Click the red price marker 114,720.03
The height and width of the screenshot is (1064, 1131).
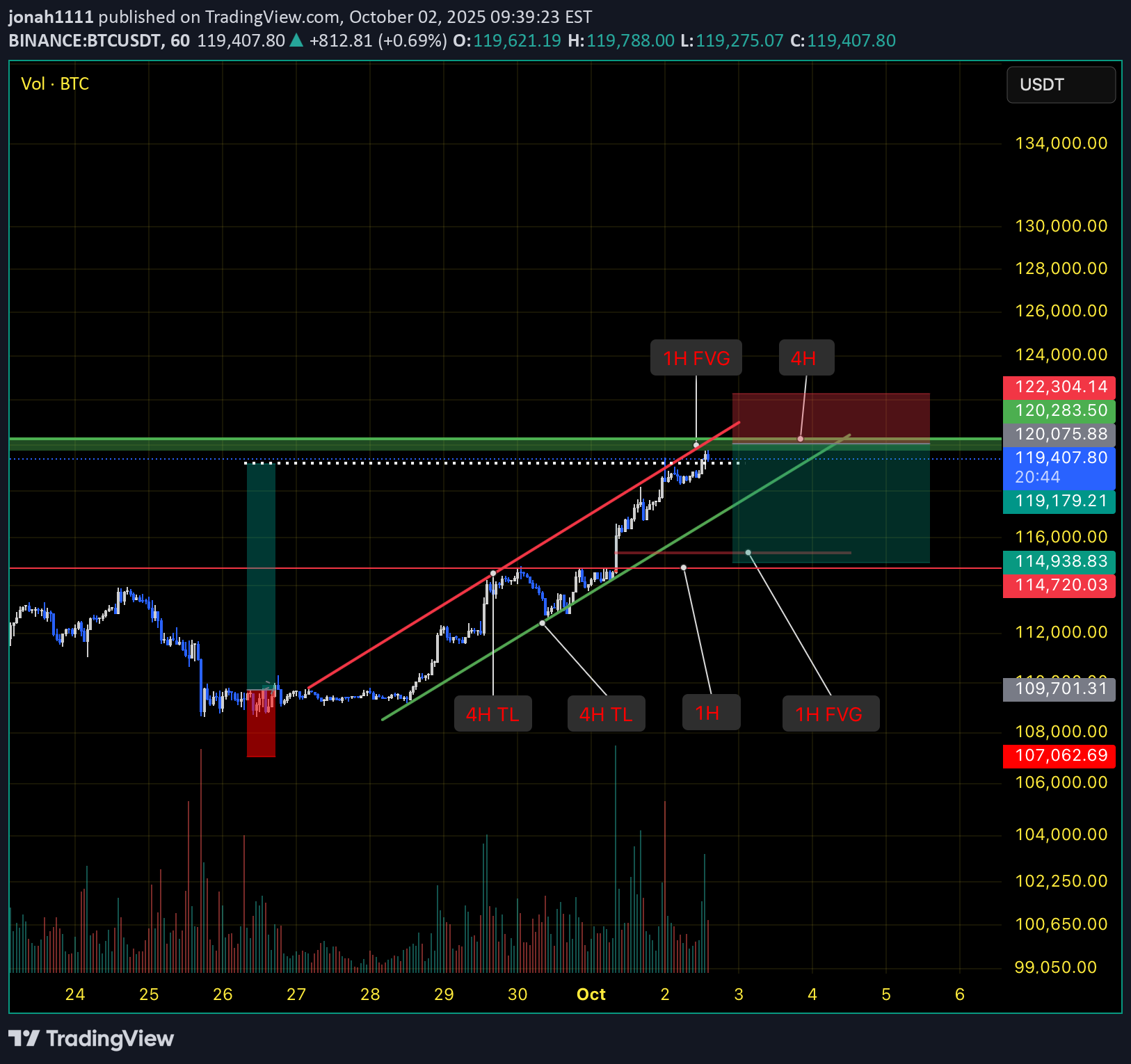[1059, 585]
